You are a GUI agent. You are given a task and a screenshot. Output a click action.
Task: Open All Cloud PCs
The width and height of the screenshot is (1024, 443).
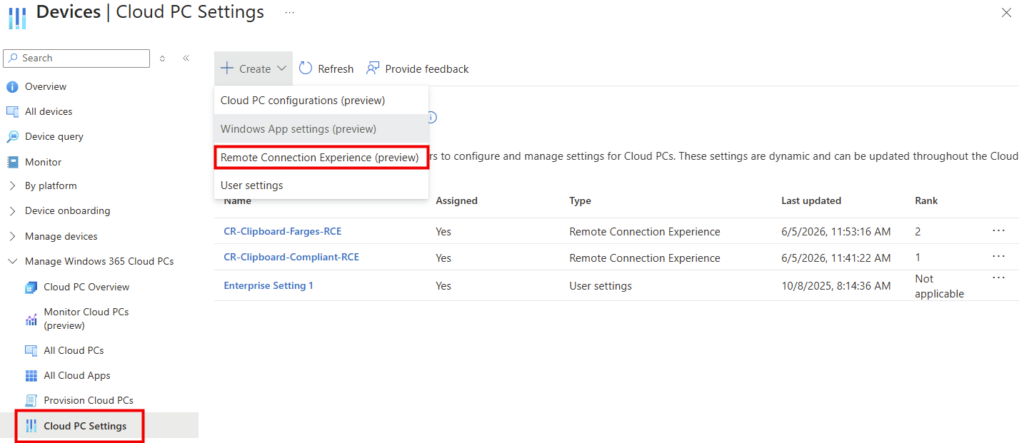(x=74, y=351)
